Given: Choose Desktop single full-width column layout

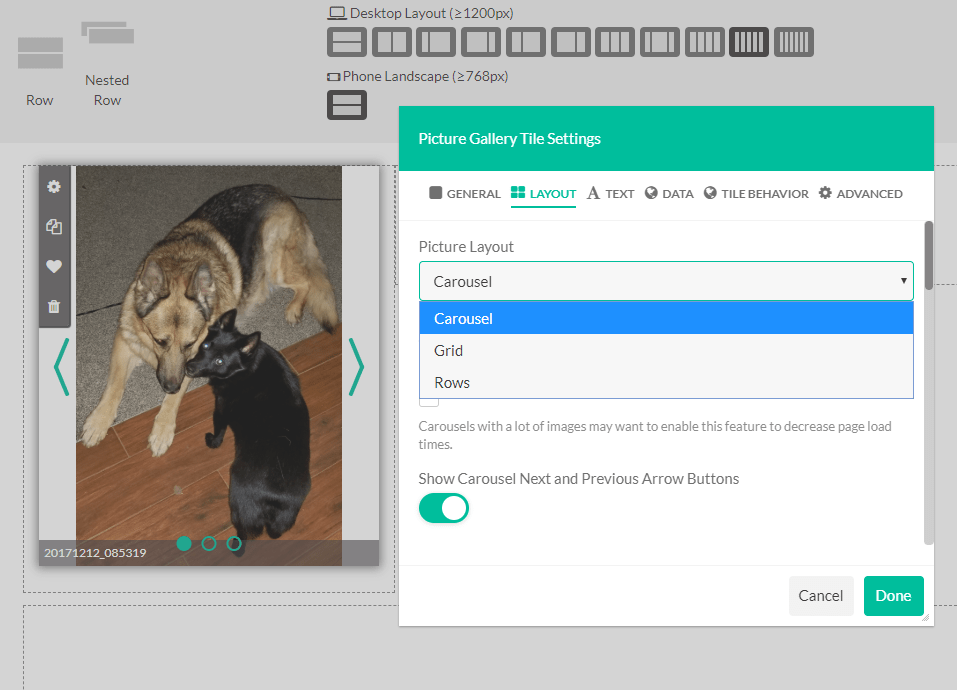Looking at the screenshot, I should (x=347, y=42).
